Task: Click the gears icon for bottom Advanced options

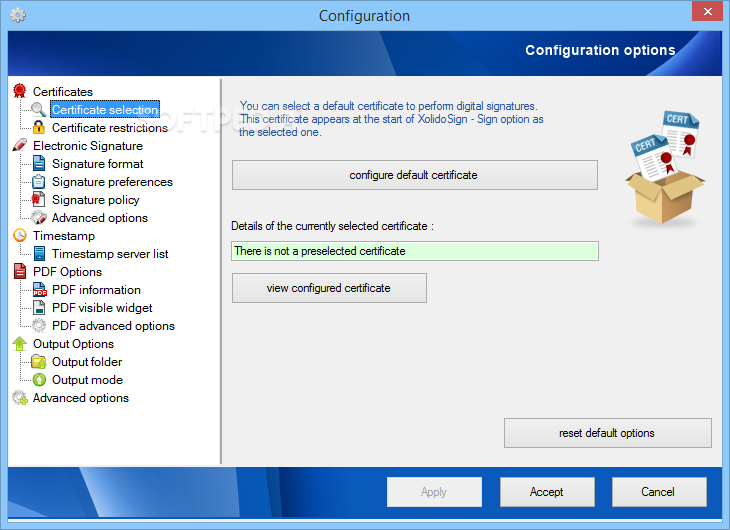Action: [20, 397]
